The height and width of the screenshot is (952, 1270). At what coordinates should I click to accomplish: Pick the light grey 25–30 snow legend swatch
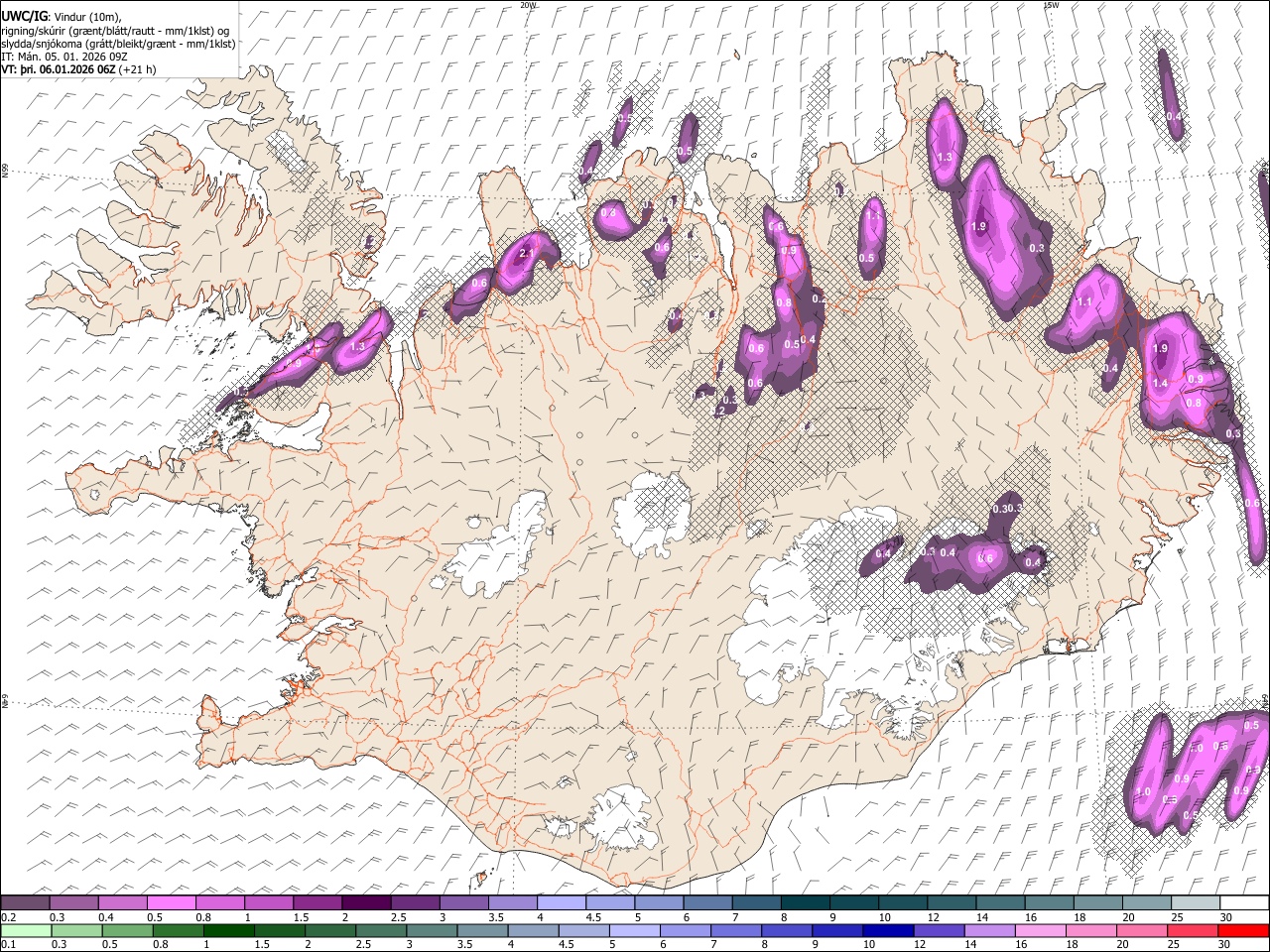pyautogui.click(x=1196, y=903)
